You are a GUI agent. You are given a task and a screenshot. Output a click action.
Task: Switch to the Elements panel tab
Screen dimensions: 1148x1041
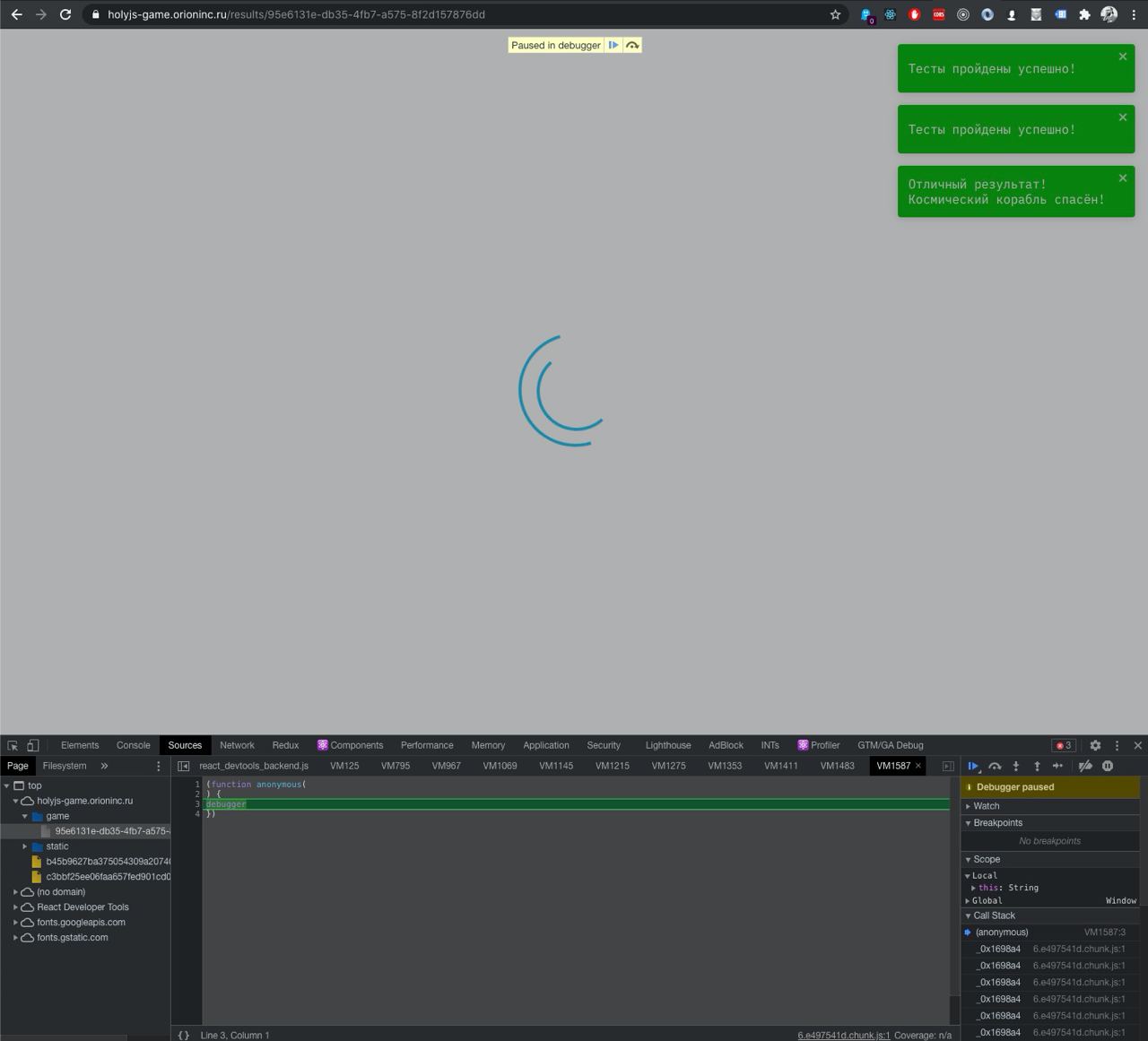point(80,745)
